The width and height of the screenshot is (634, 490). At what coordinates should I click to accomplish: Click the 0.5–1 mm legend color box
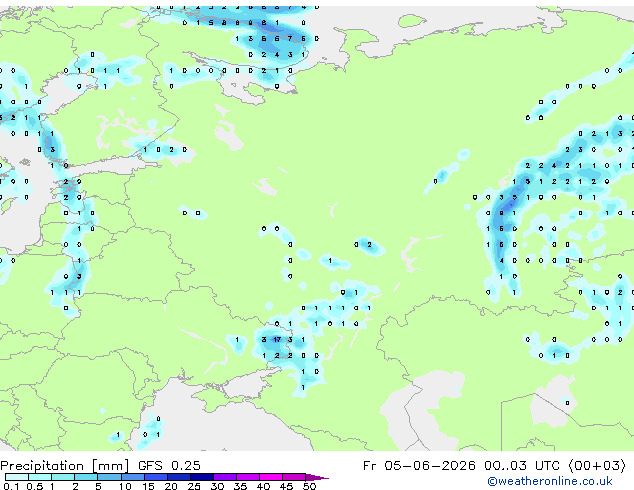[40, 477]
